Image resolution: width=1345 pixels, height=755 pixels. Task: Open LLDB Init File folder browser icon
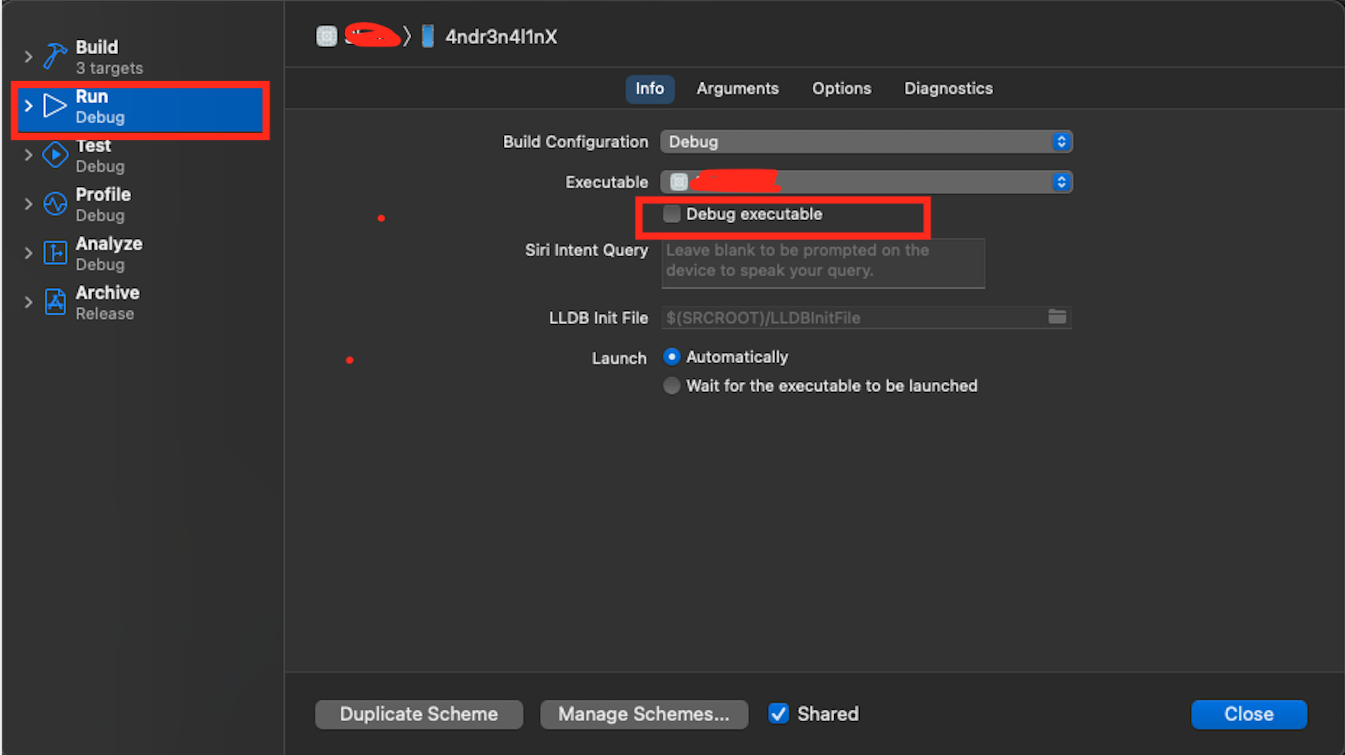tap(1057, 317)
